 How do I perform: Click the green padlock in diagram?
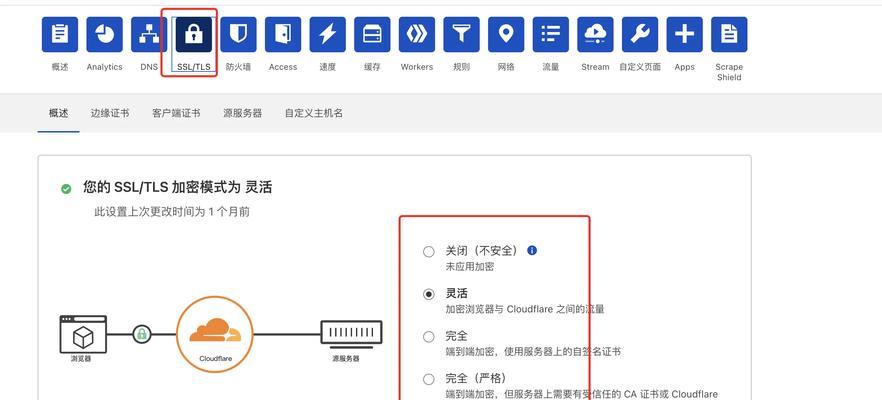click(x=142, y=334)
